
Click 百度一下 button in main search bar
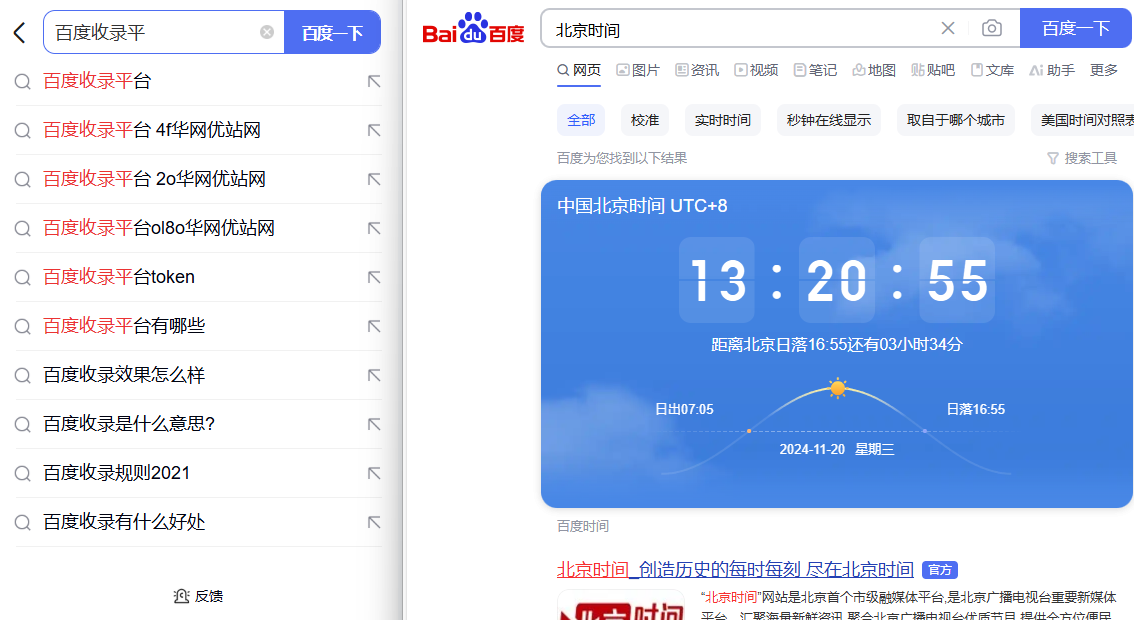tap(1075, 28)
